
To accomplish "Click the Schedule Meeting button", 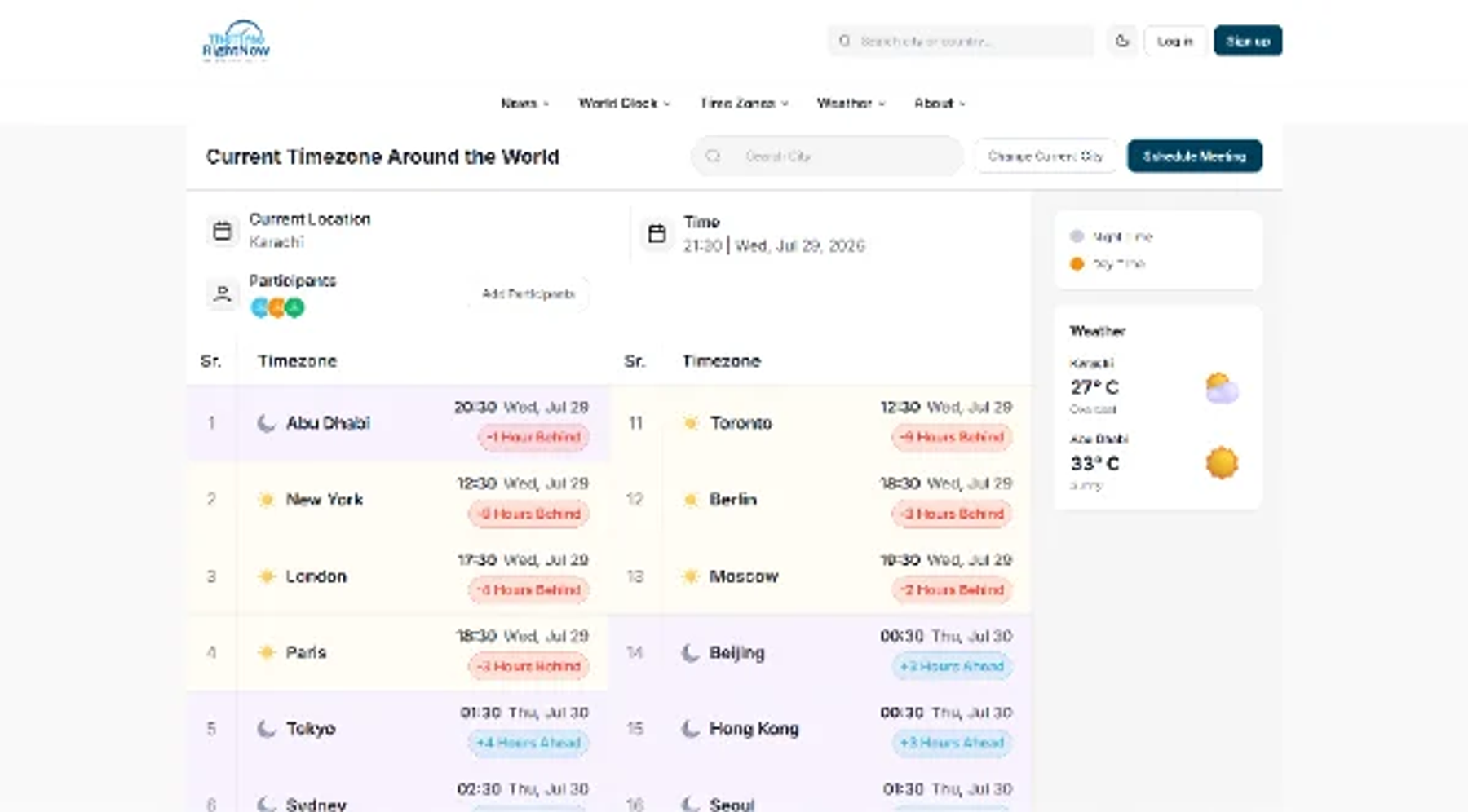I will (x=1195, y=156).
